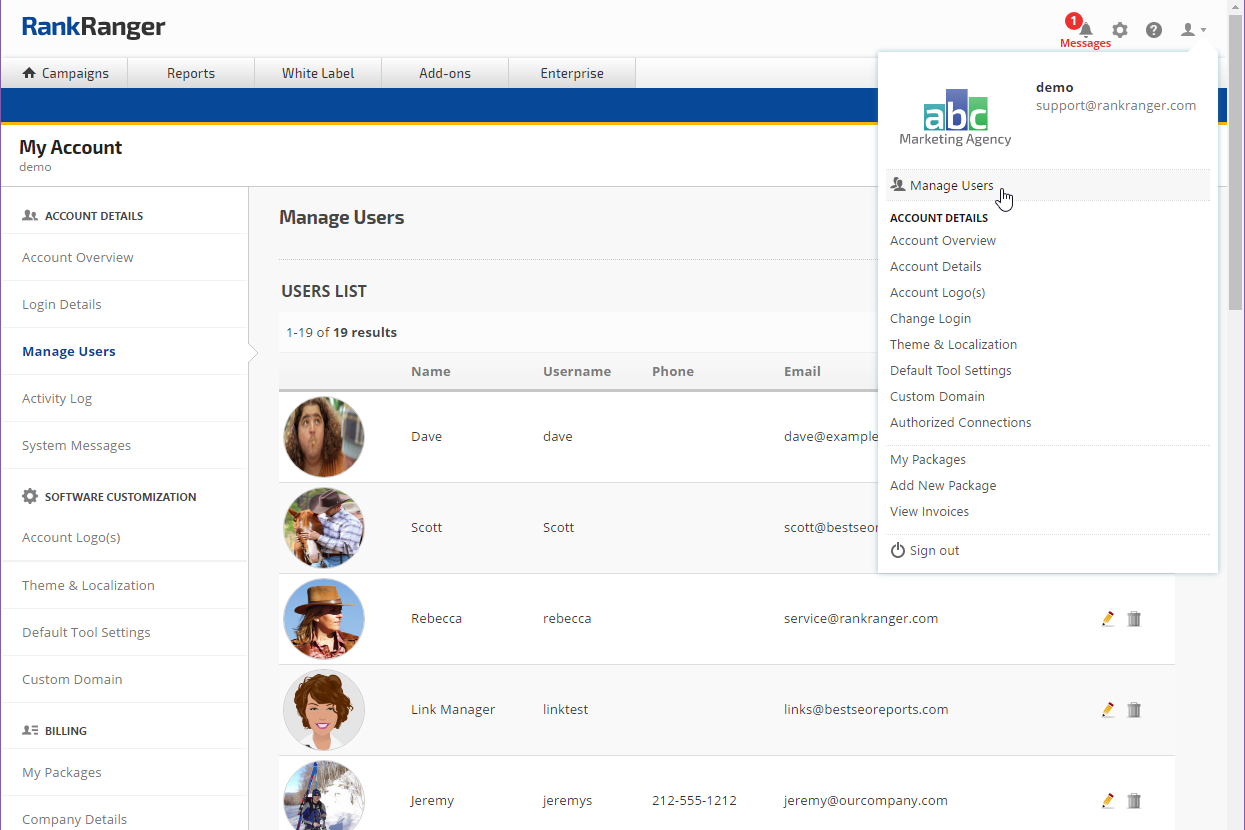Delete Jeremy's user via trash icon
The height and width of the screenshot is (830, 1245).
point(1134,801)
